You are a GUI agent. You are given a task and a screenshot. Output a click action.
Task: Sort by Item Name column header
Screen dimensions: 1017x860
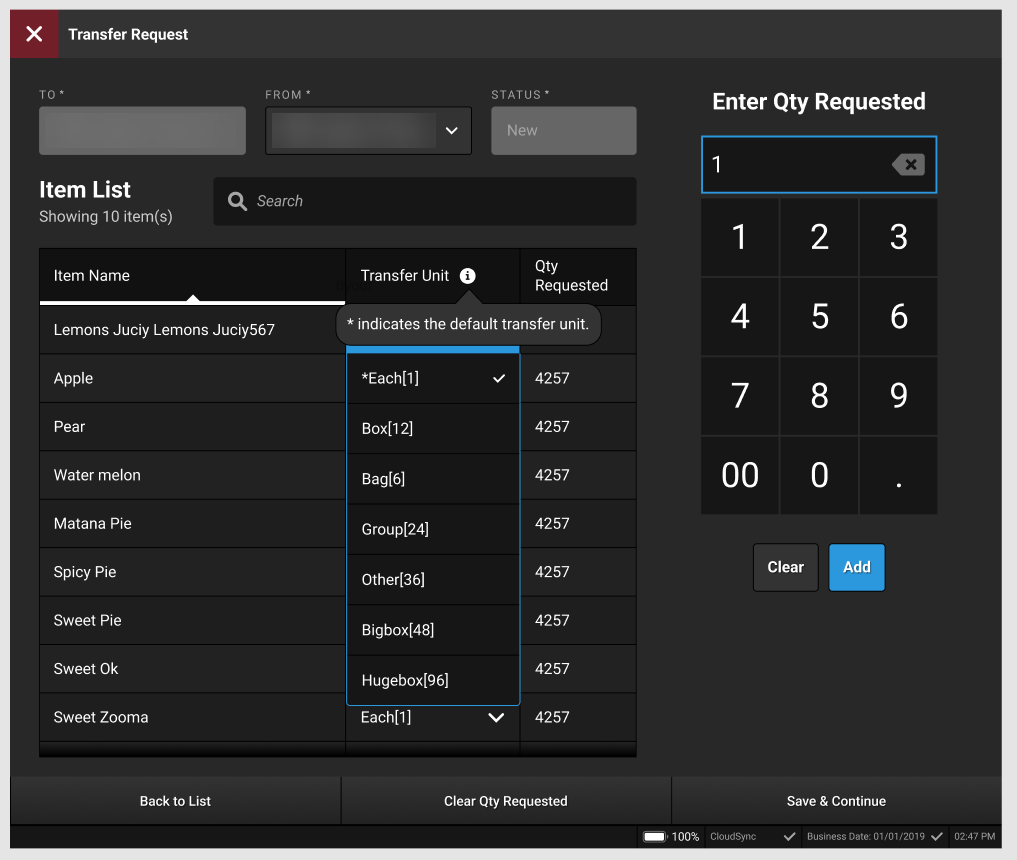(x=192, y=276)
